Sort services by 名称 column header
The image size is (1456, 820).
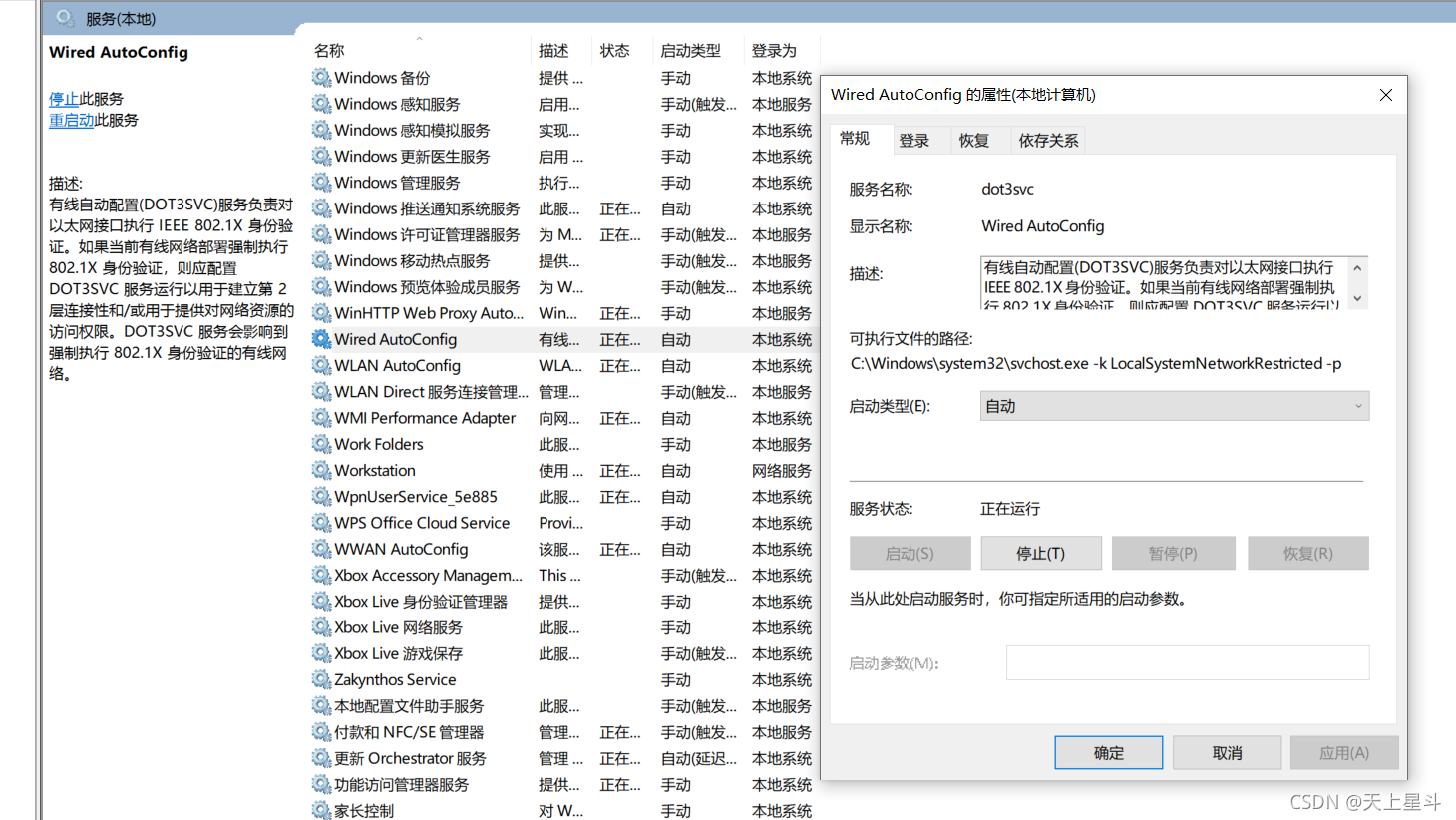[329, 51]
